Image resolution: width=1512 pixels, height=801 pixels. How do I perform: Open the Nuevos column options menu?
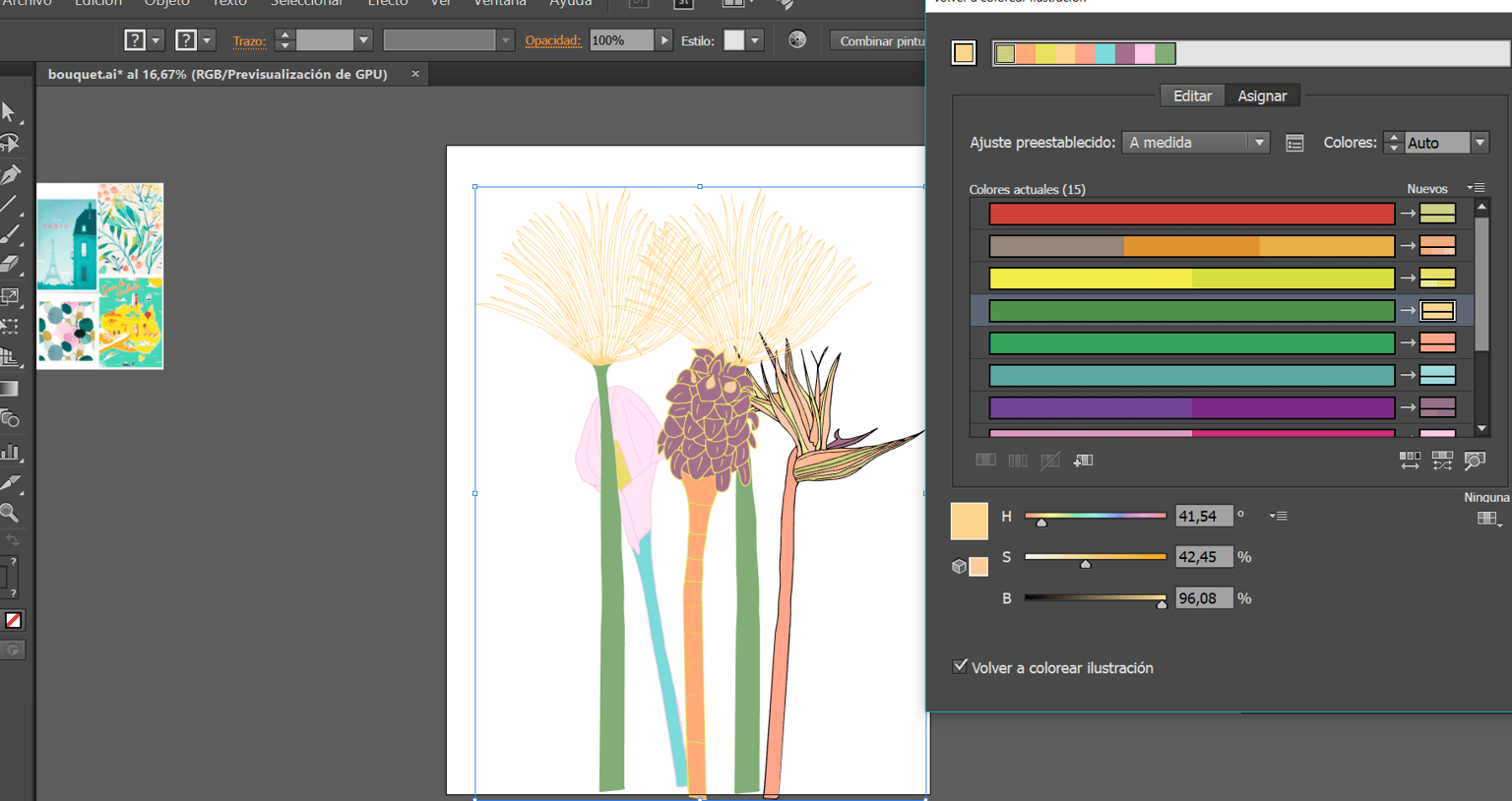coord(1476,188)
